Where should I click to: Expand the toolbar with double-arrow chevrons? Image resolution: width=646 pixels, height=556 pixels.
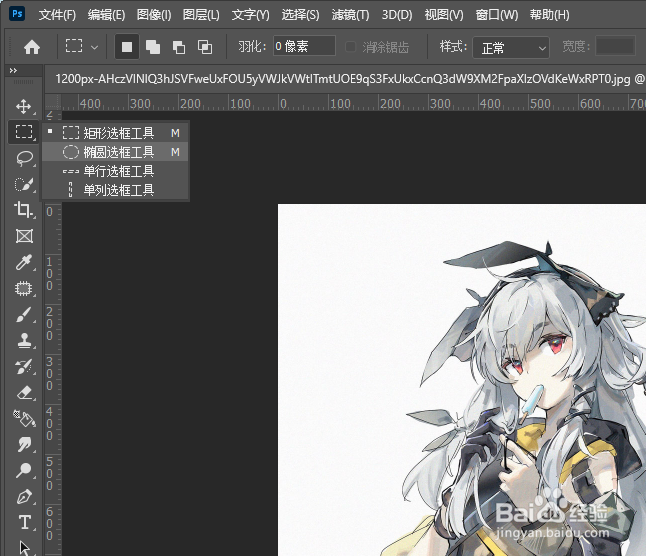coord(13,70)
